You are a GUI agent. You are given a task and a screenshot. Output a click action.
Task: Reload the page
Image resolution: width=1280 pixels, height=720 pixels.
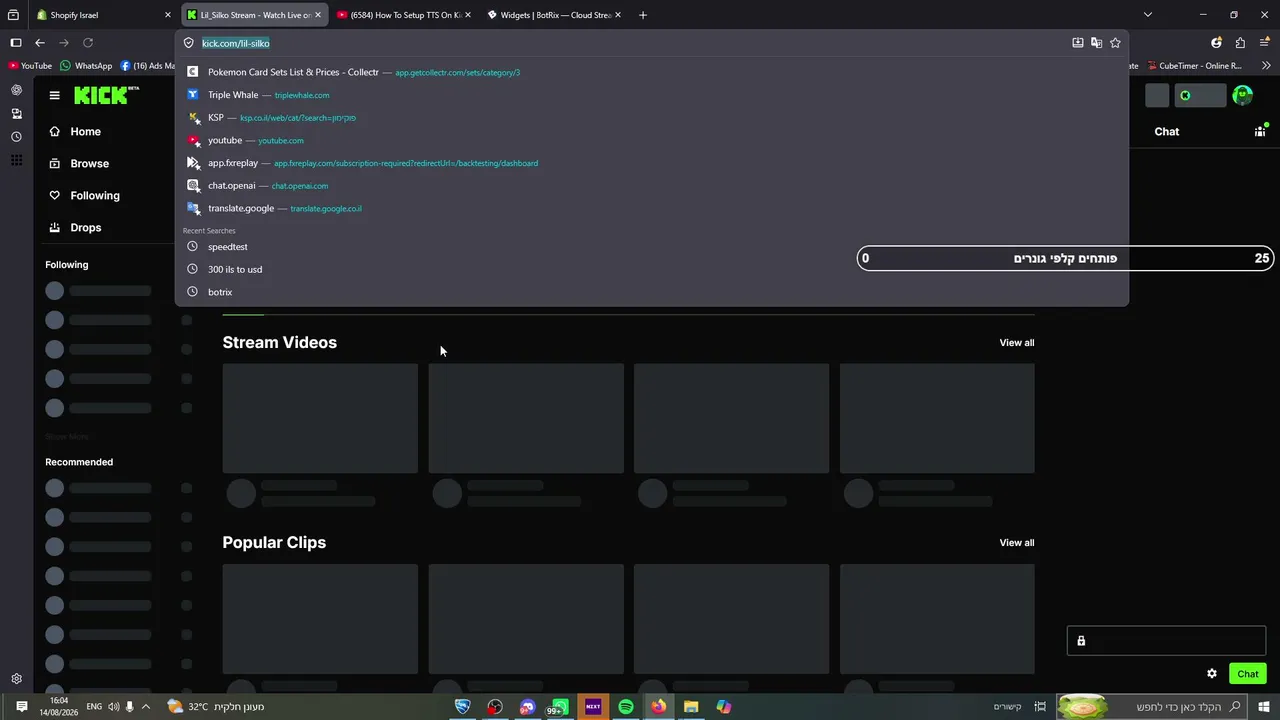click(88, 43)
